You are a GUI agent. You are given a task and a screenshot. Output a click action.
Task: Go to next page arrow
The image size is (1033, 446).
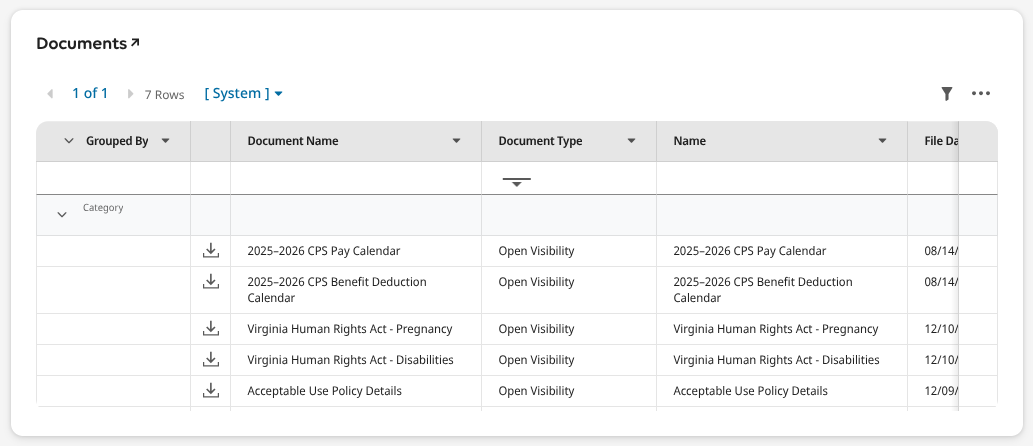click(130, 94)
